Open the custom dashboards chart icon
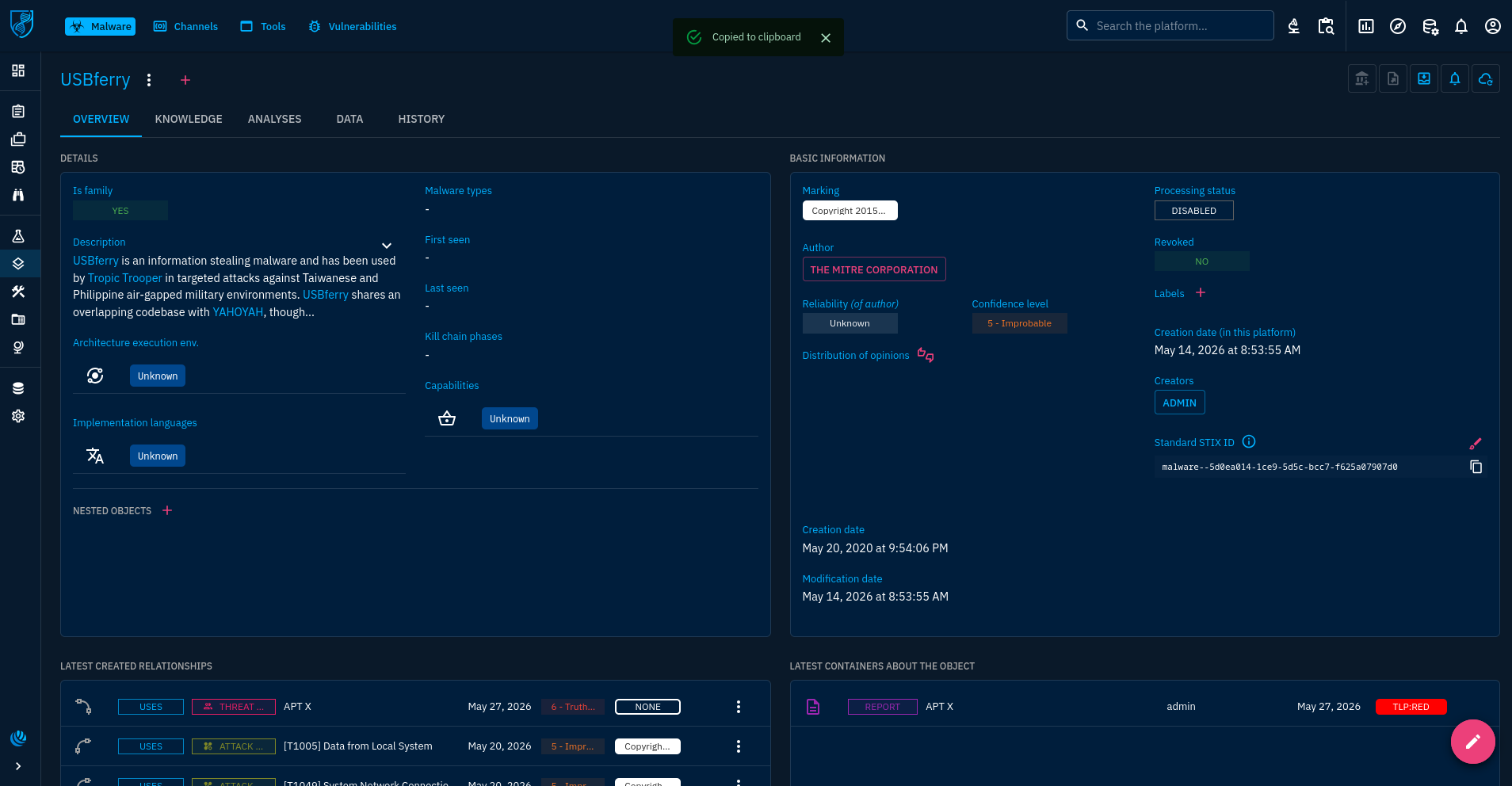 click(1366, 26)
